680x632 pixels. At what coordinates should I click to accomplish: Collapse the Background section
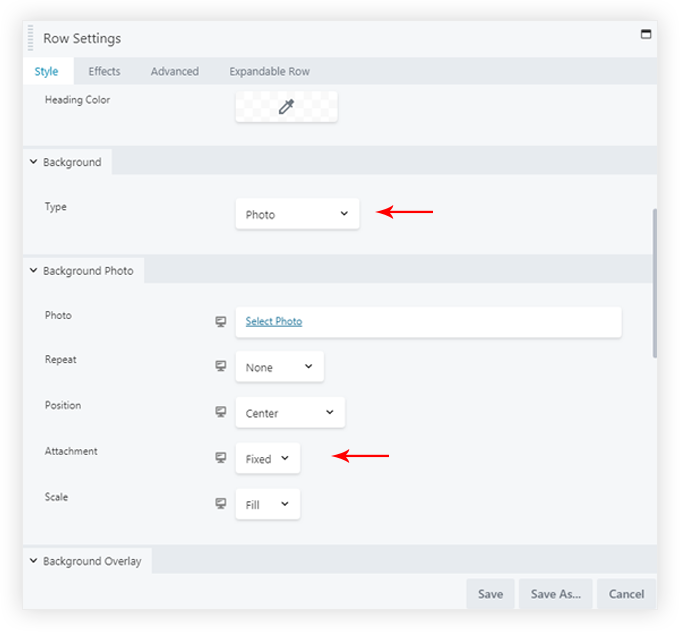tap(64, 162)
